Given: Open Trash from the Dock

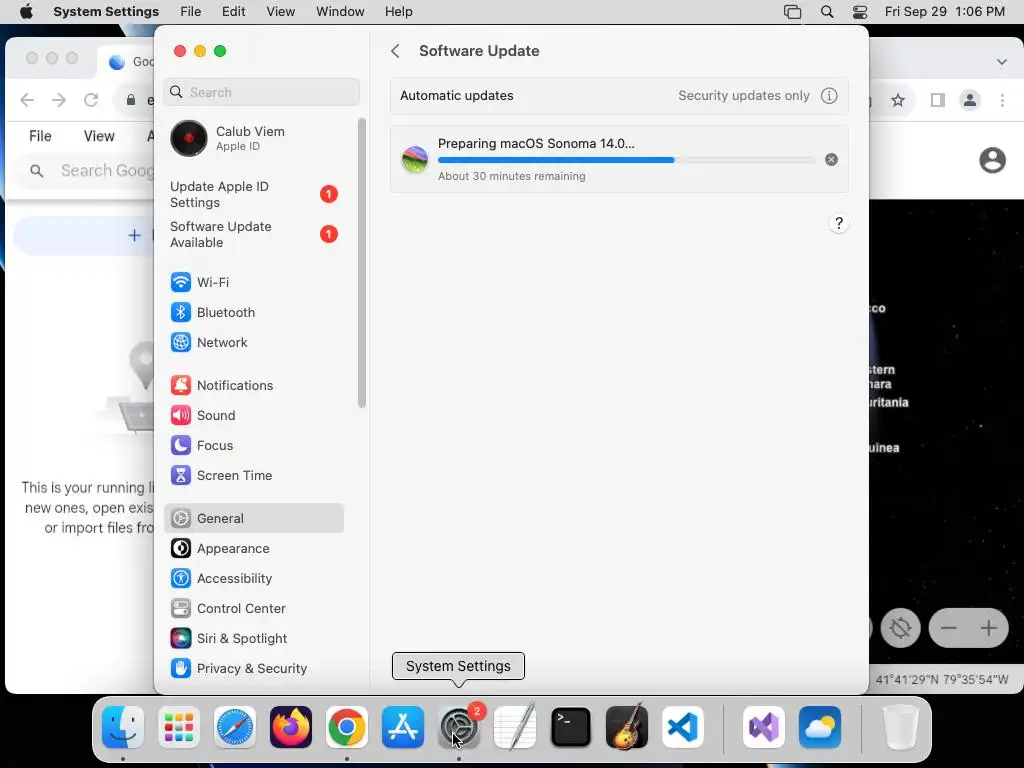Looking at the screenshot, I should pos(901,727).
